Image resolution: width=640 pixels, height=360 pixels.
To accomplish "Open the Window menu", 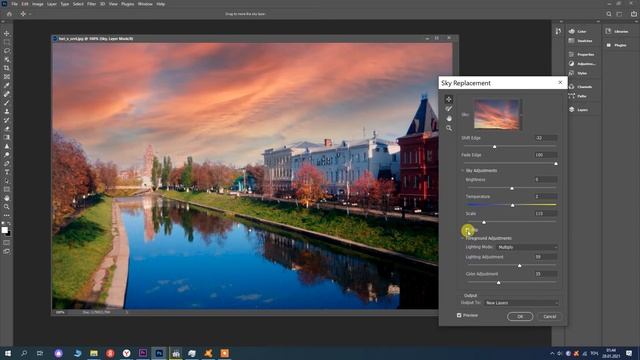I will (145, 4).
